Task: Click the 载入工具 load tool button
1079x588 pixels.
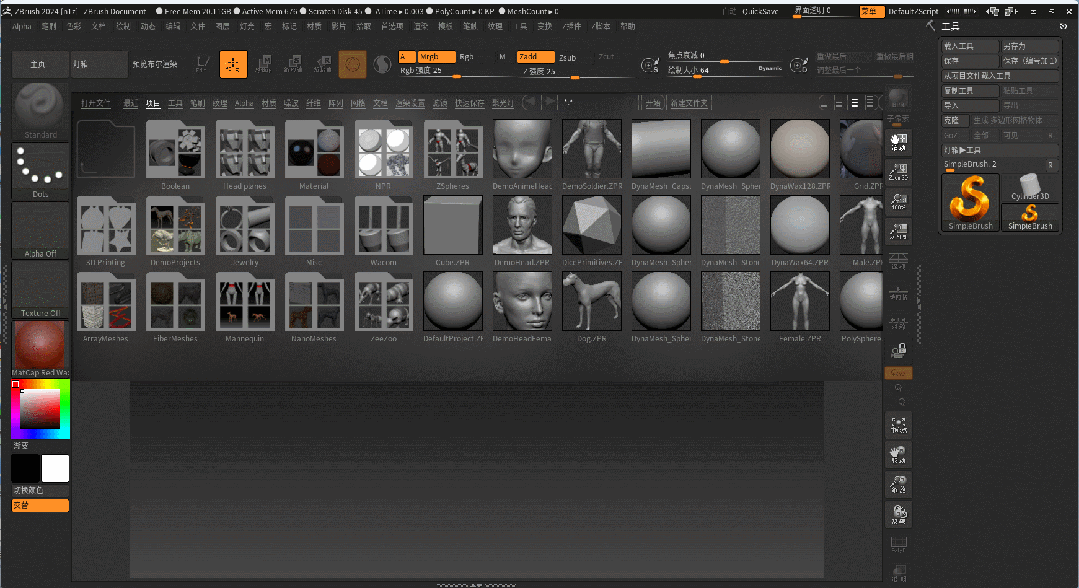Action: pos(970,46)
